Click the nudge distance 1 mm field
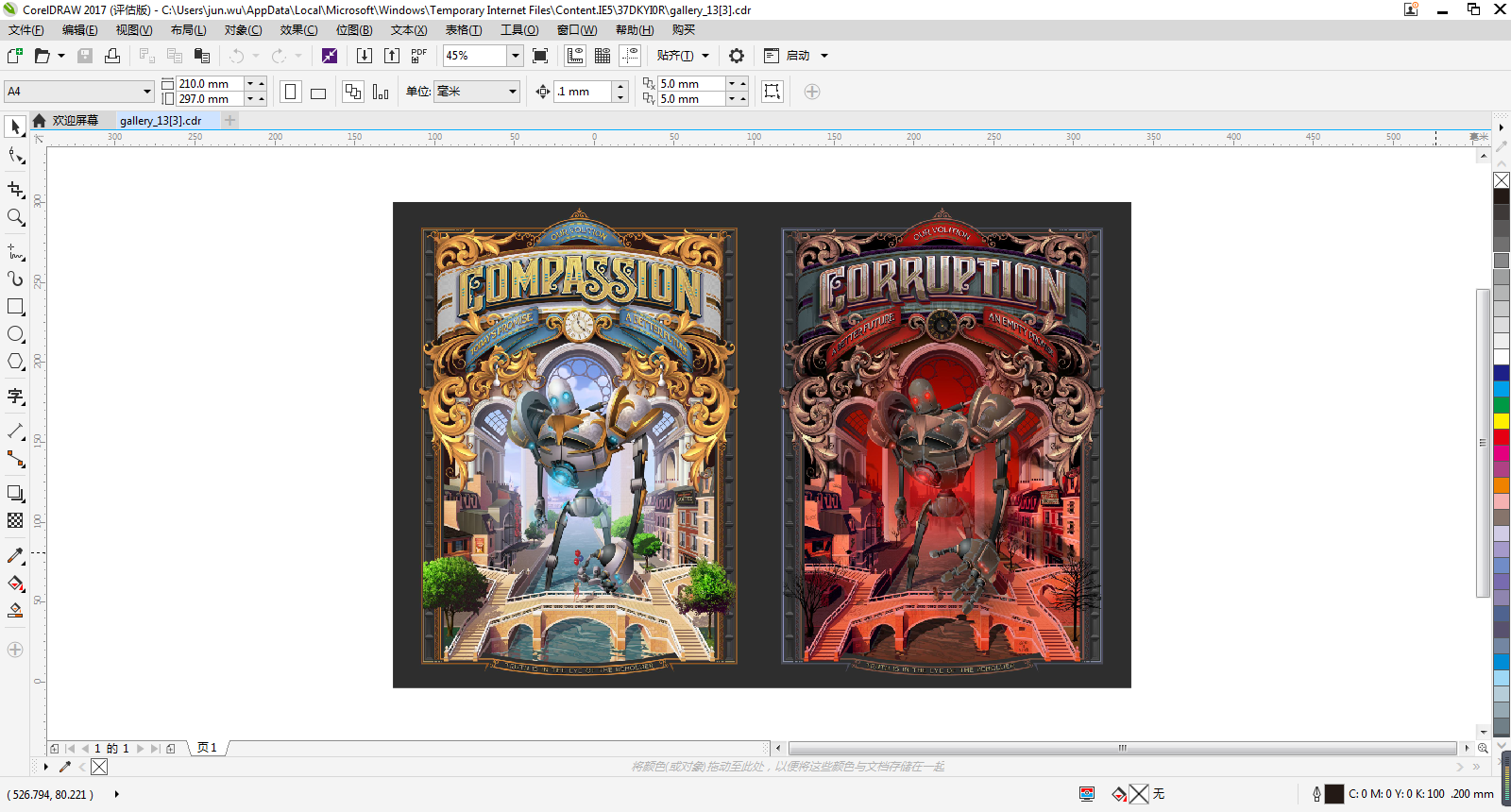This screenshot has width=1511, height=812. tap(583, 92)
